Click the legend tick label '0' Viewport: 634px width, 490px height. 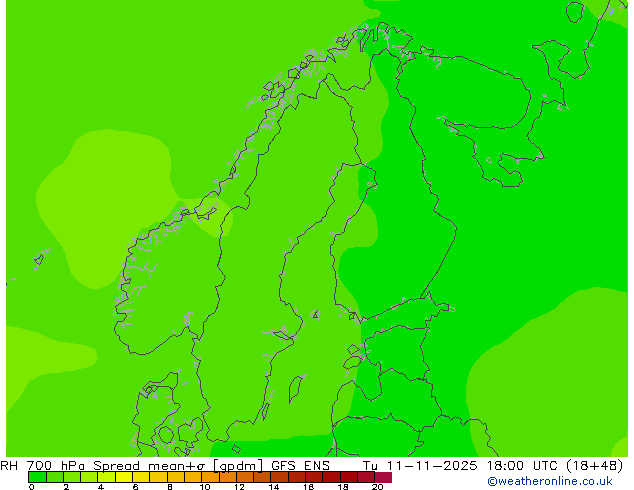(x=31, y=487)
